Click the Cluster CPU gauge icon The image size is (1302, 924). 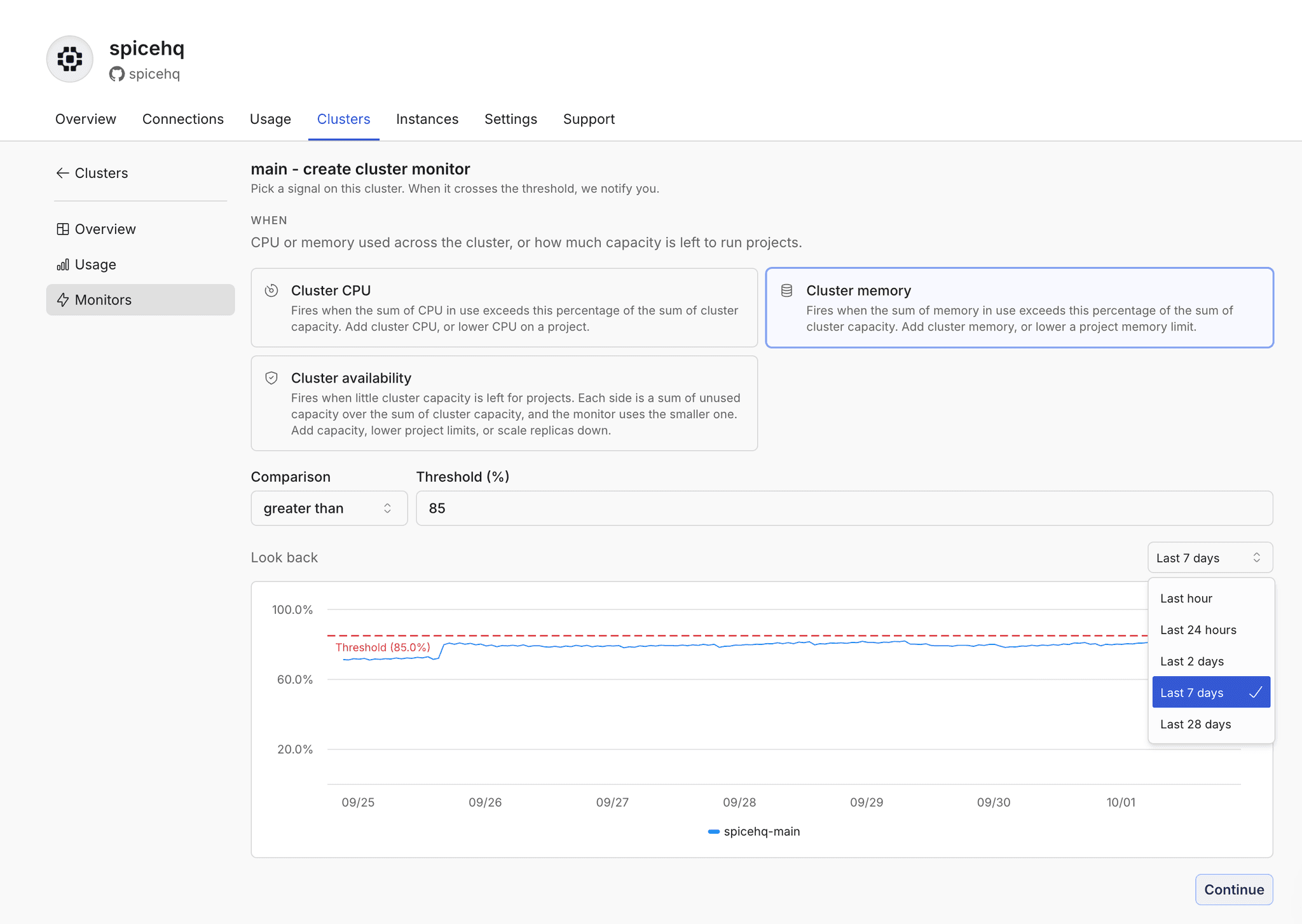pos(271,290)
